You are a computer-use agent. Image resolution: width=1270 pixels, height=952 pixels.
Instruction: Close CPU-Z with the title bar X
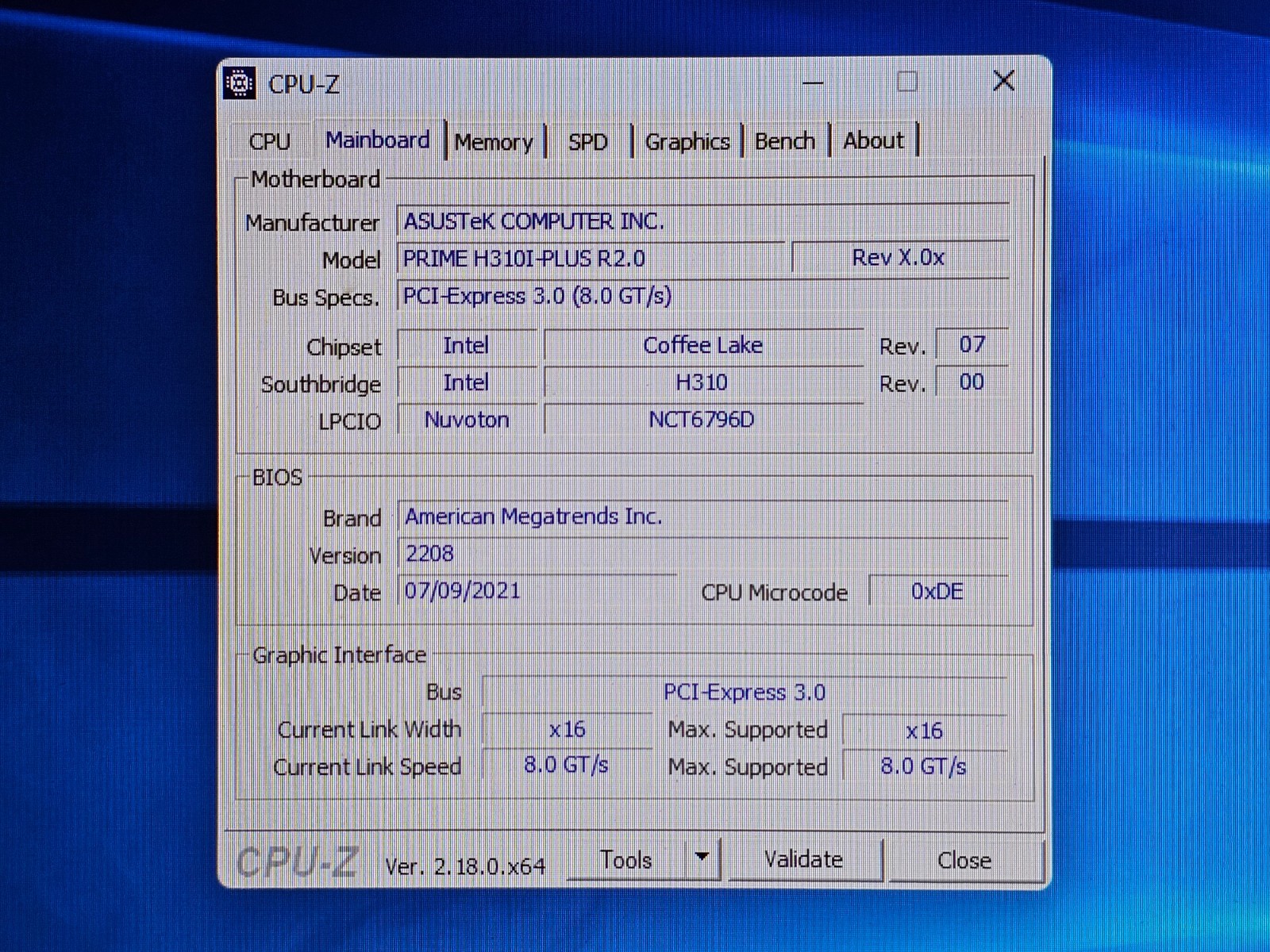tap(1004, 80)
